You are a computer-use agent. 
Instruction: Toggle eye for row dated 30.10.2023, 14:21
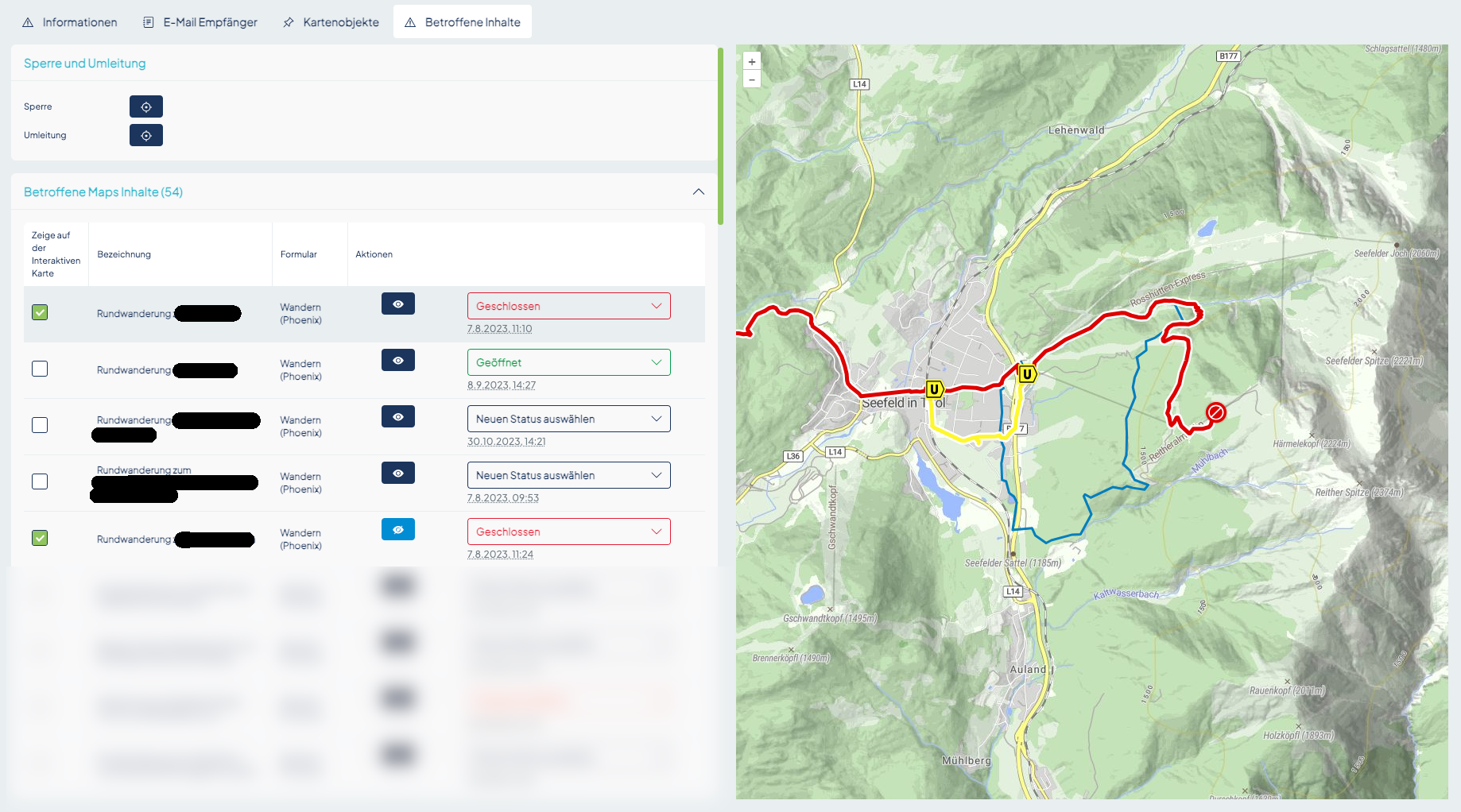coord(398,416)
